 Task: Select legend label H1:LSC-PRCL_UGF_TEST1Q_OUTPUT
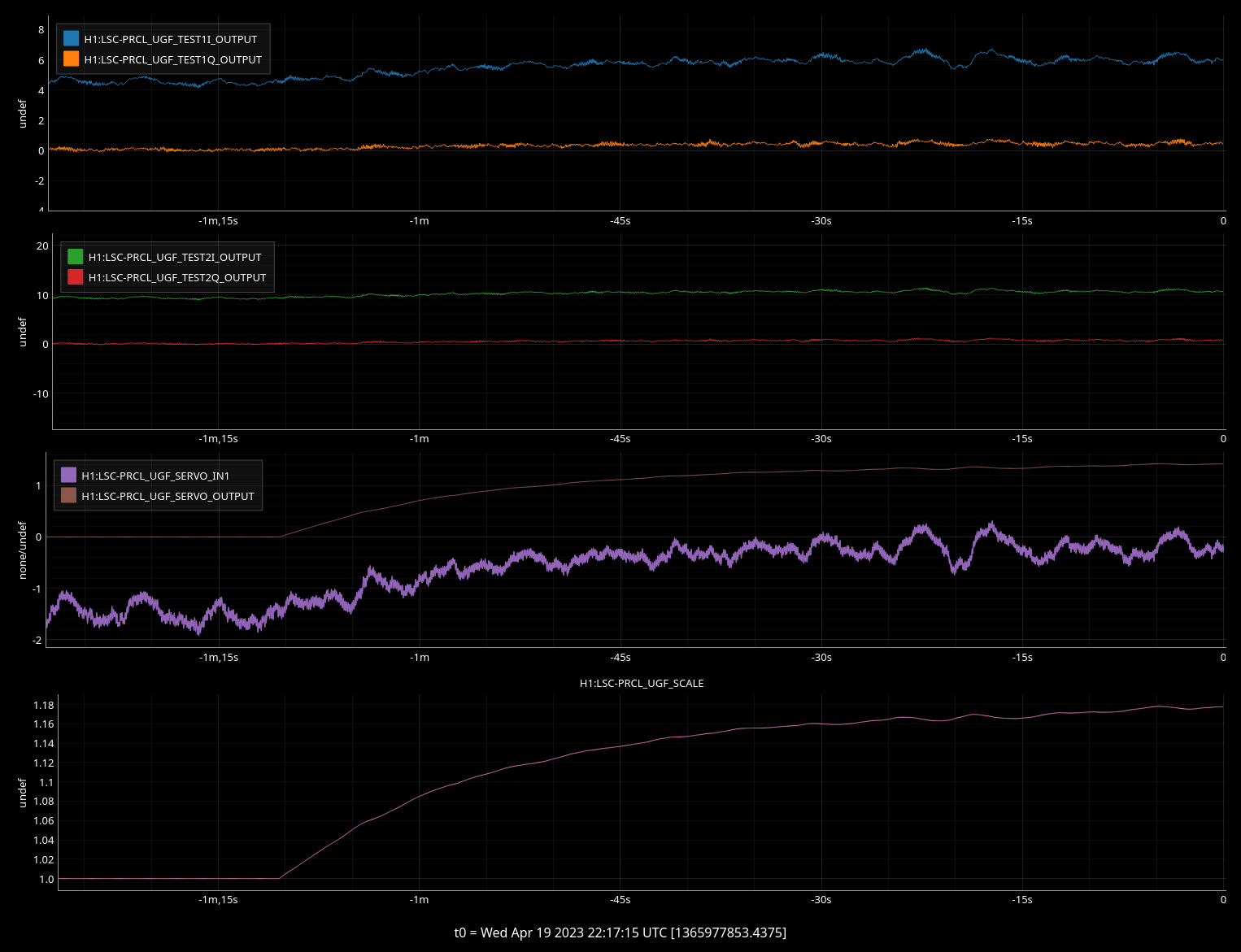pos(173,59)
